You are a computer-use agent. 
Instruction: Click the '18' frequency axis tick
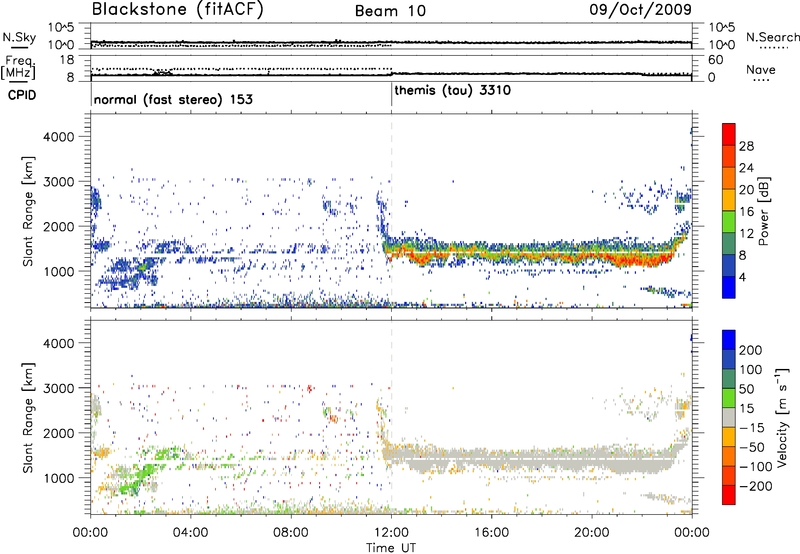coord(67,60)
